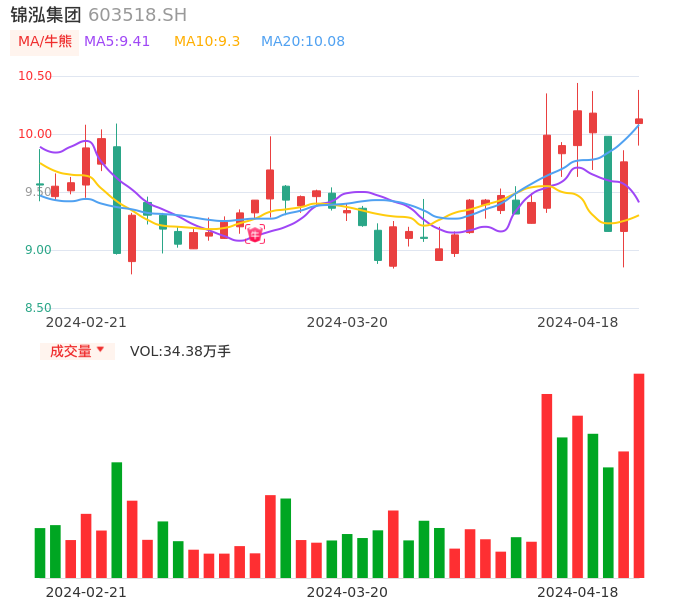
Task: Click the MA10:9.3 legend label
Action: coord(207,42)
